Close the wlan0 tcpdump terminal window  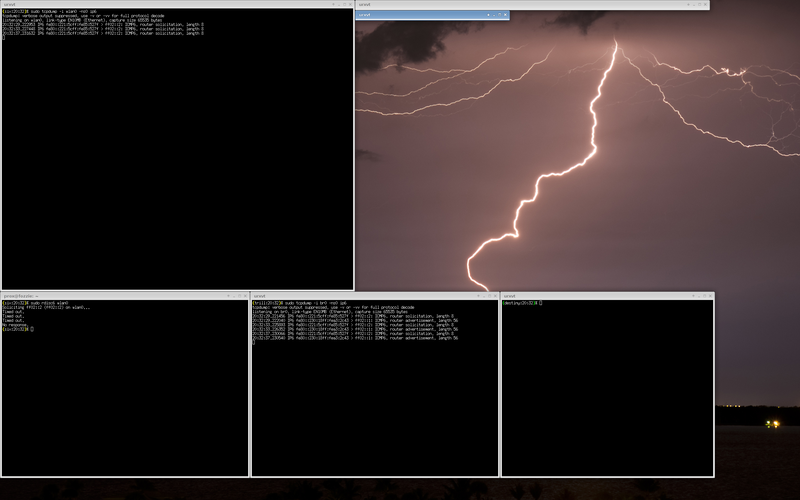click(x=350, y=4)
